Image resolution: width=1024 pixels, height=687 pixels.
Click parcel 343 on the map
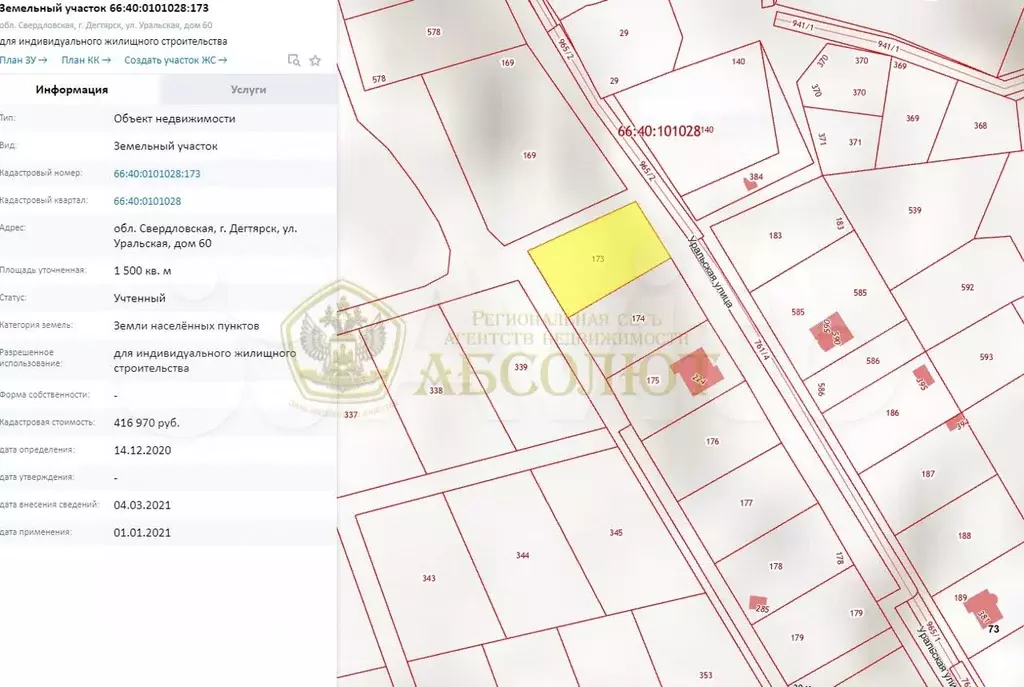tap(428, 579)
